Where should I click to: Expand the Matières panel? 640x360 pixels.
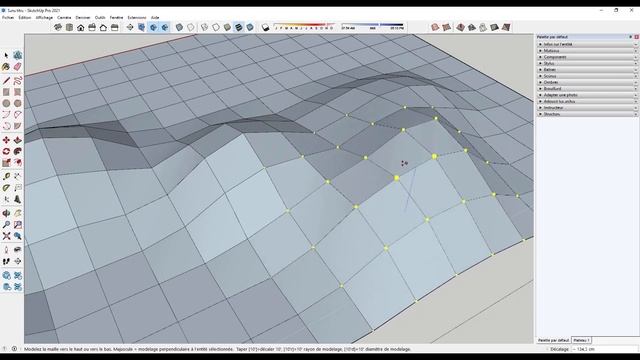pyautogui.click(x=587, y=51)
